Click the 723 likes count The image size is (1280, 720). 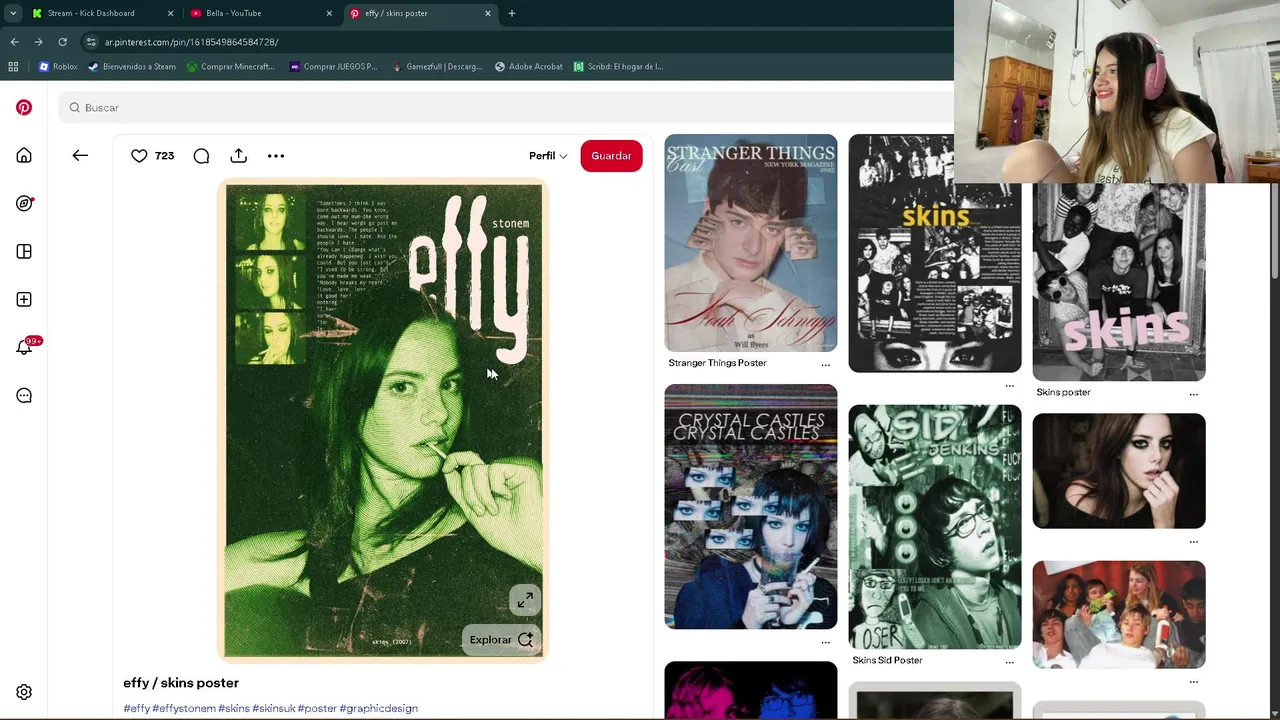(164, 156)
